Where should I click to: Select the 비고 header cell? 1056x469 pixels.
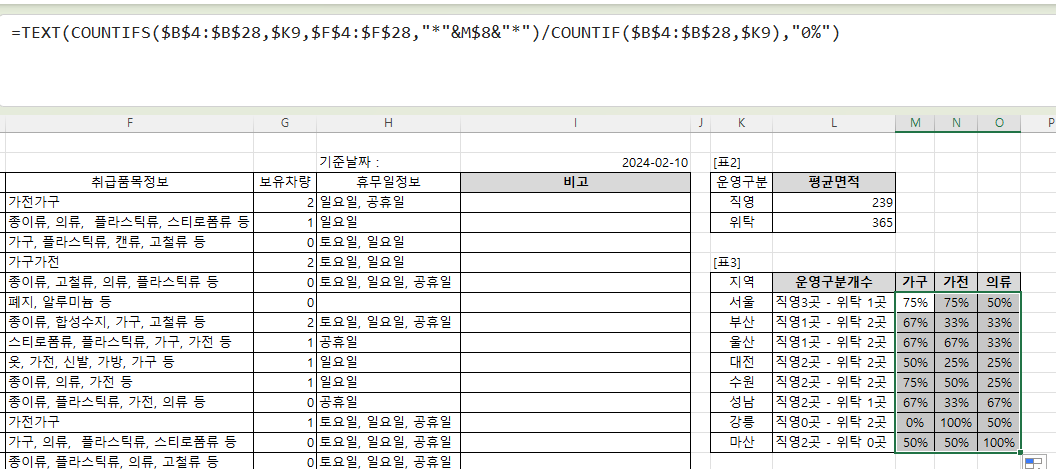pos(576,182)
